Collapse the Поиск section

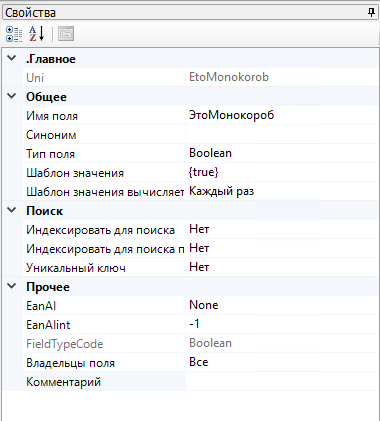(12, 210)
